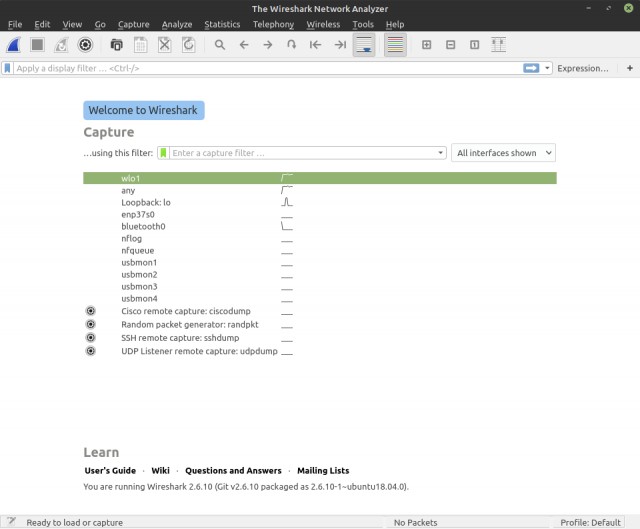Open the Wiki link
640x529 pixels.
[x=160, y=471]
